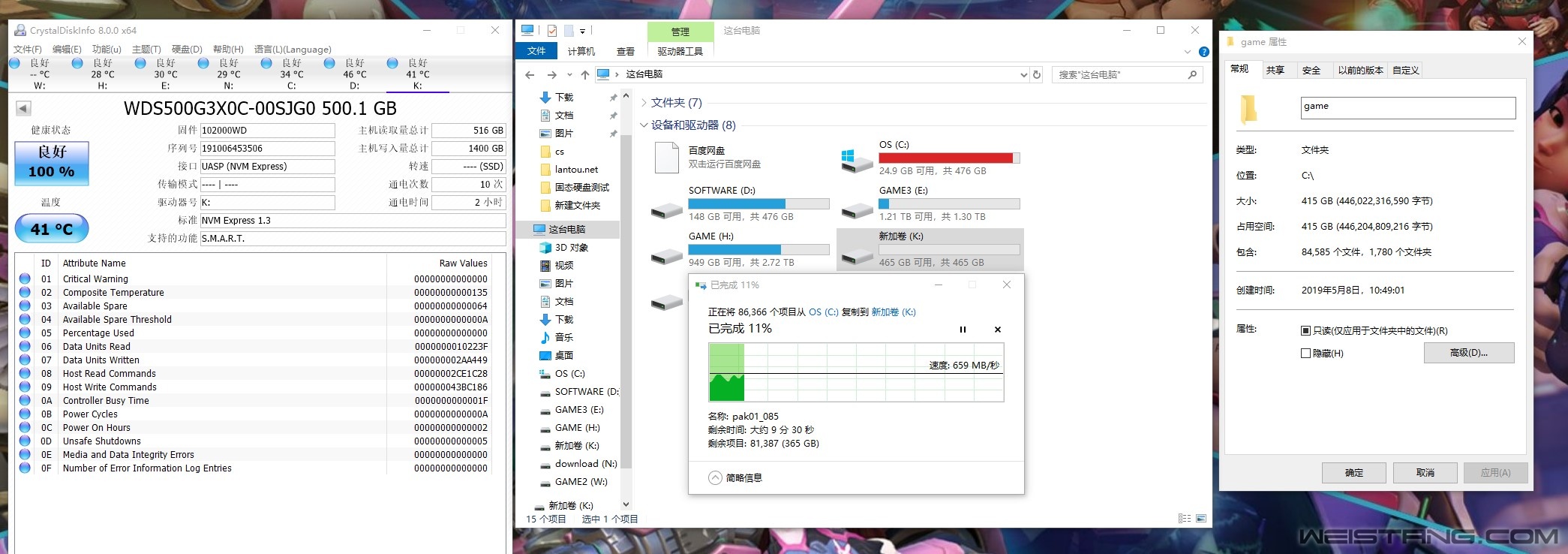Select SOFTWARE (D:) drive icon

(666, 211)
